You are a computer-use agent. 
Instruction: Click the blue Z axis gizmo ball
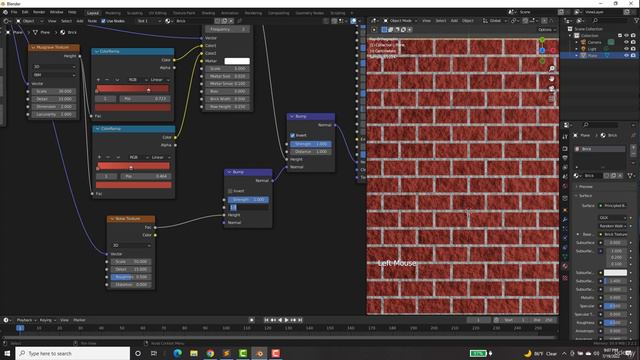tap(542, 50)
